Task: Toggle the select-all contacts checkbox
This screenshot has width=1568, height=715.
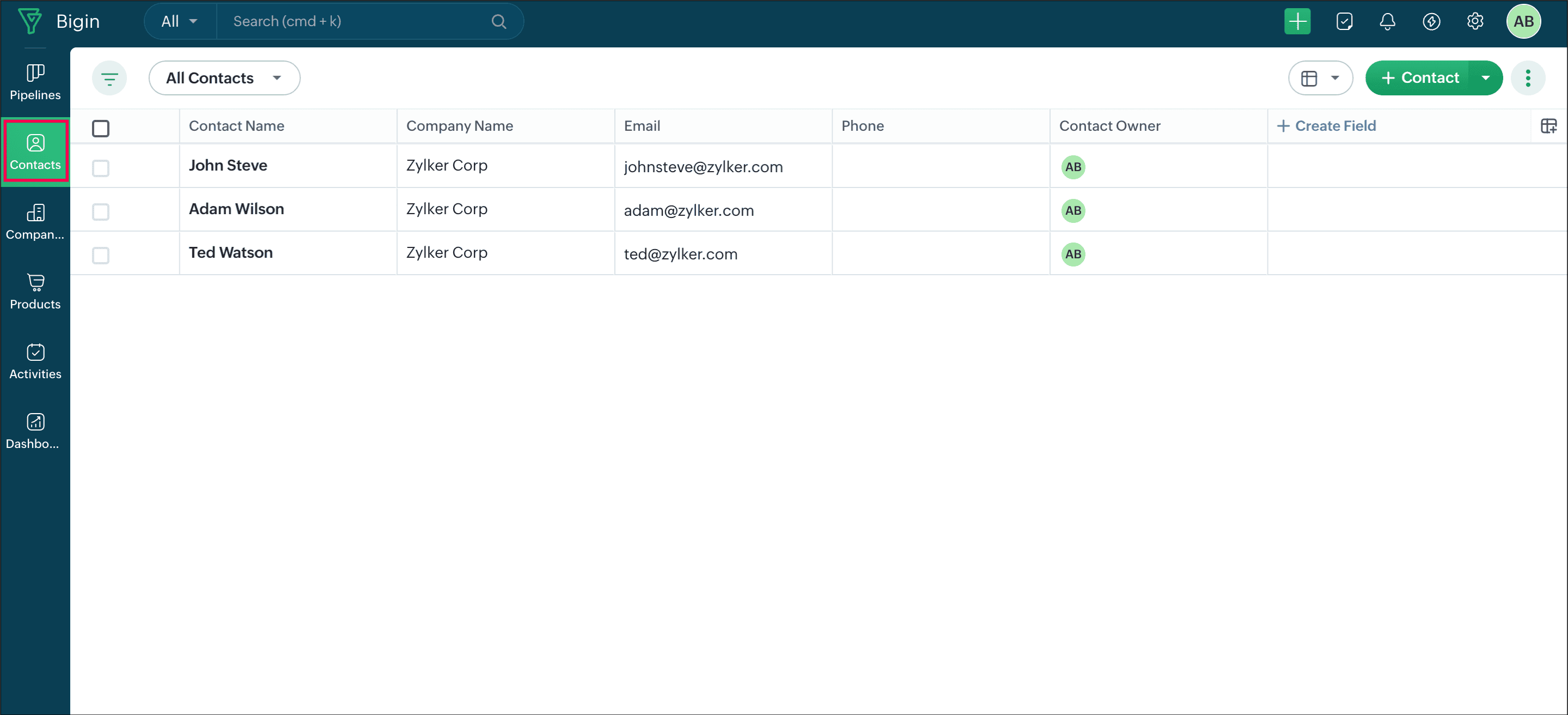Action: coord(100,129)
